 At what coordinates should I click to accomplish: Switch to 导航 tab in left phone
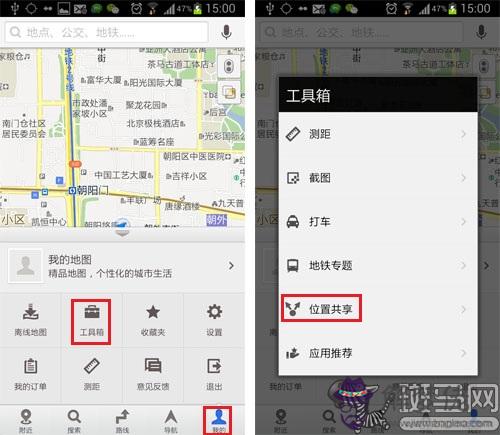pos(171,421)
